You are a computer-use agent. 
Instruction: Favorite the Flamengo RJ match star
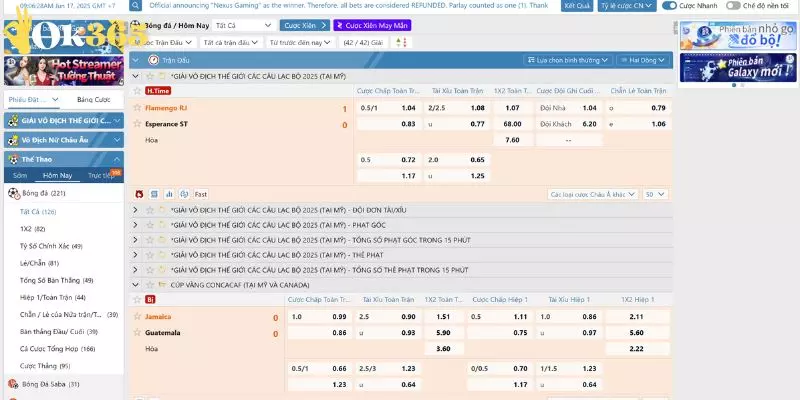[137, 108]
